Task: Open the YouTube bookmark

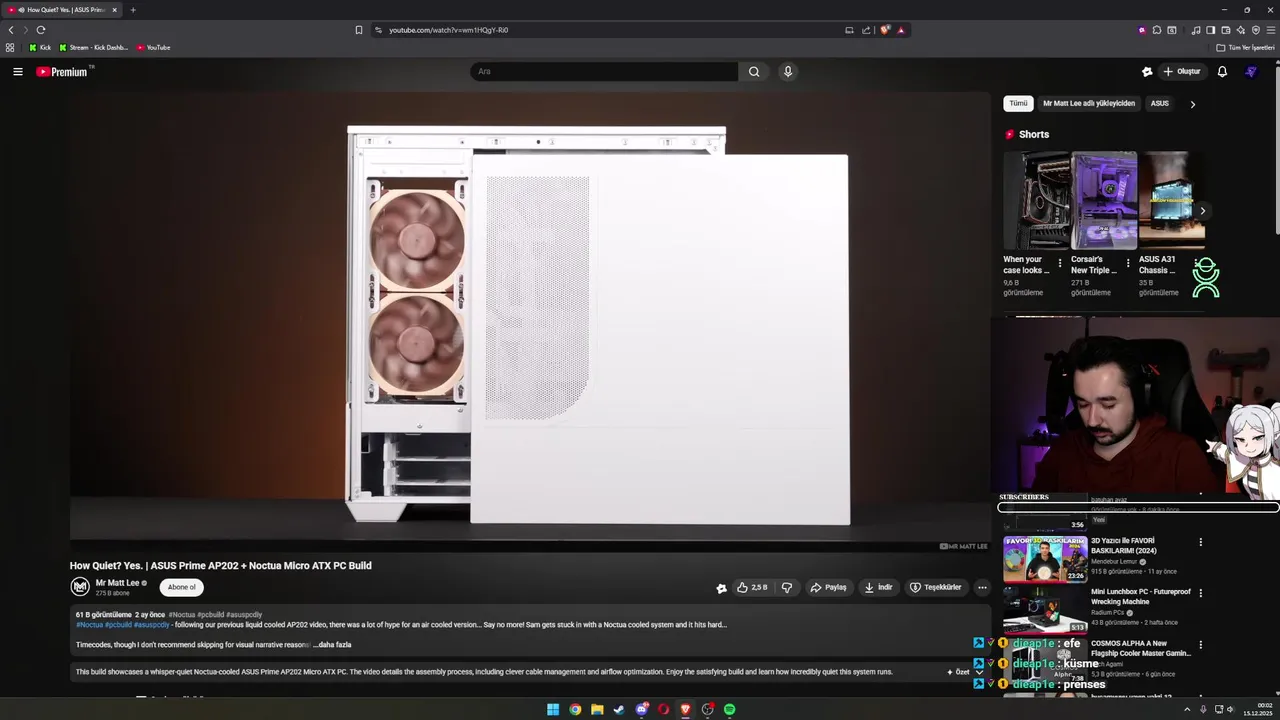Action: pos(153,48)
